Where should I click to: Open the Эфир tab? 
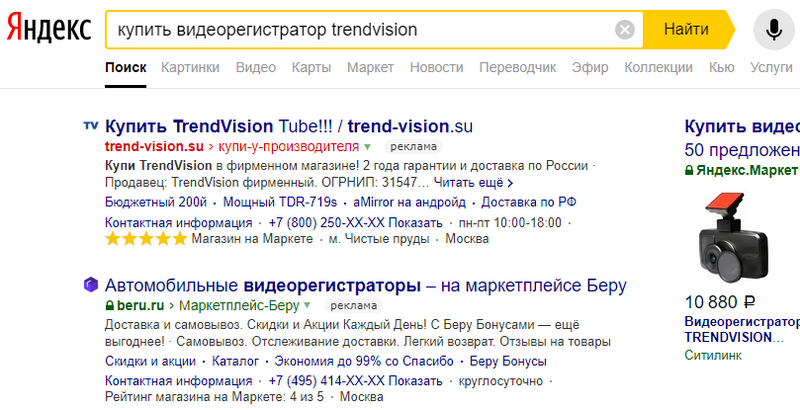[x=590, y=67]
